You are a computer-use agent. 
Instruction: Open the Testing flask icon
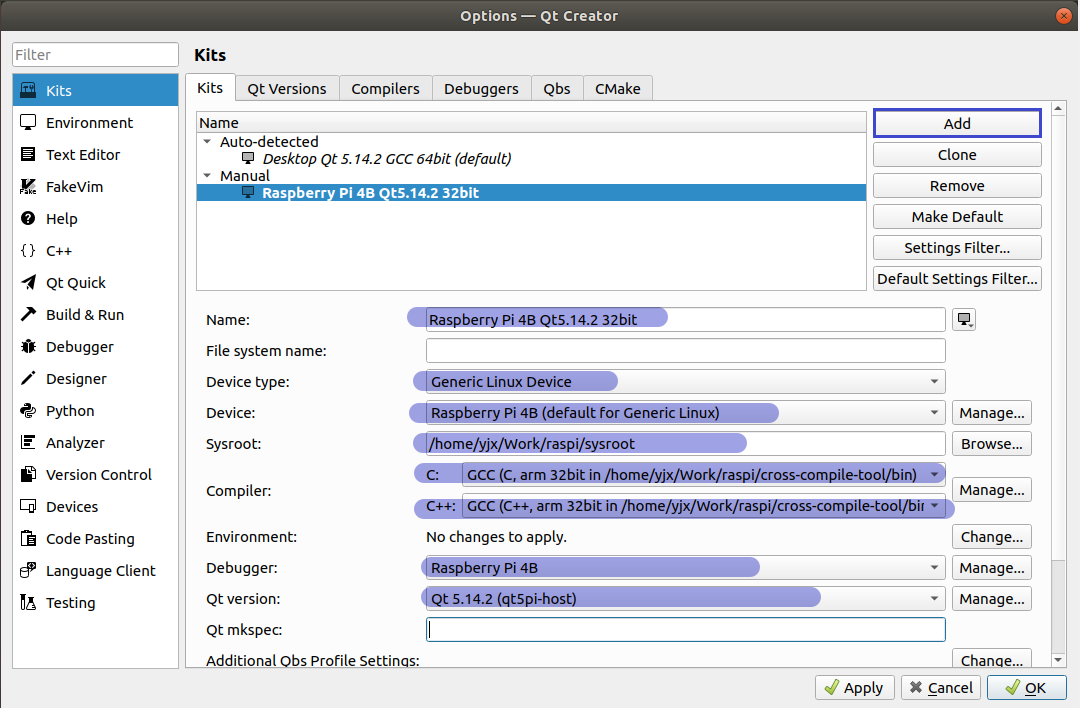tap(28, 603)
